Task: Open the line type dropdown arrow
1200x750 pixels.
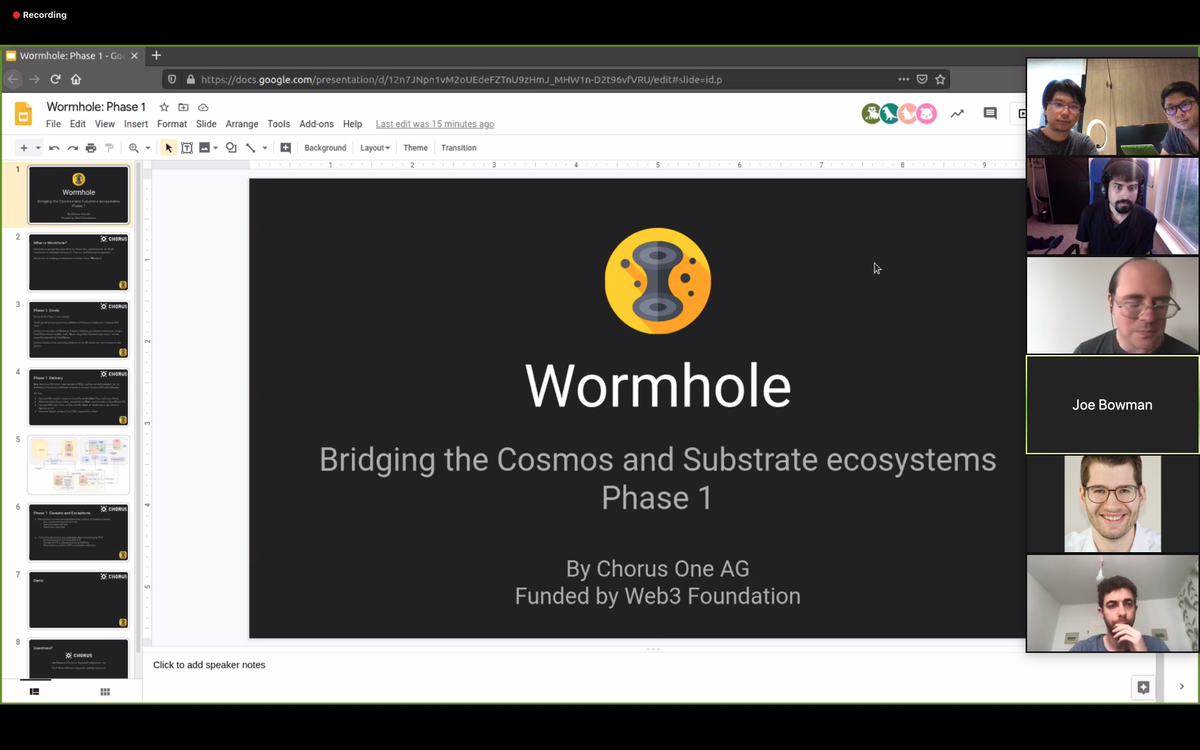Action: pyautogui.click(x=265, y=148)
